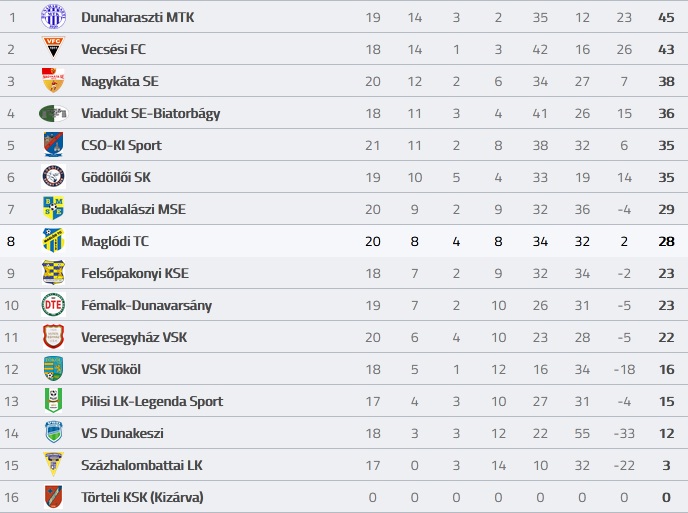Click the Dunaharaszti MTK club crest
688x513 pixels.
(x=53, y=17)
